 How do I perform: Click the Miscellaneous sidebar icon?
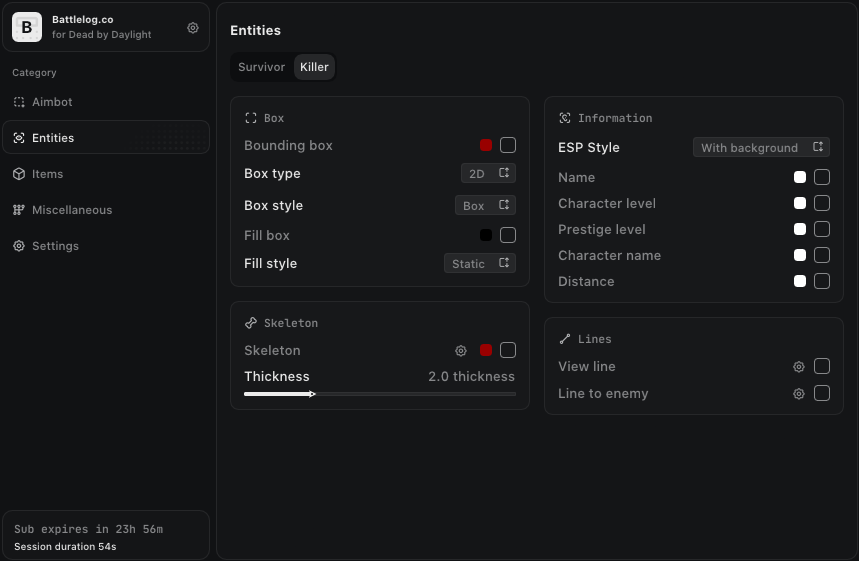19,210
